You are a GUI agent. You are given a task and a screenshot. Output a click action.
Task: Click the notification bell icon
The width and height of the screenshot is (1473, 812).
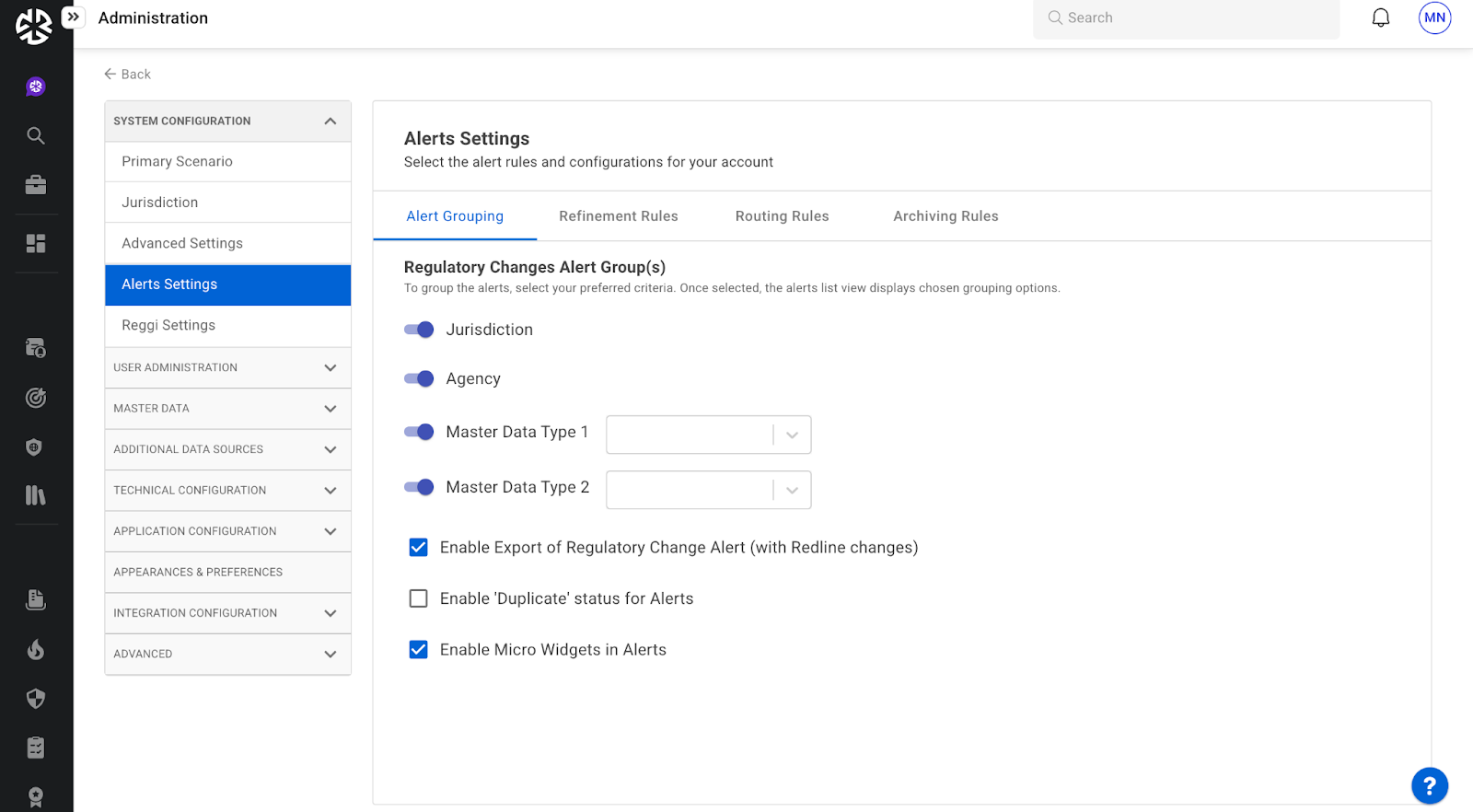[1380, 17]
